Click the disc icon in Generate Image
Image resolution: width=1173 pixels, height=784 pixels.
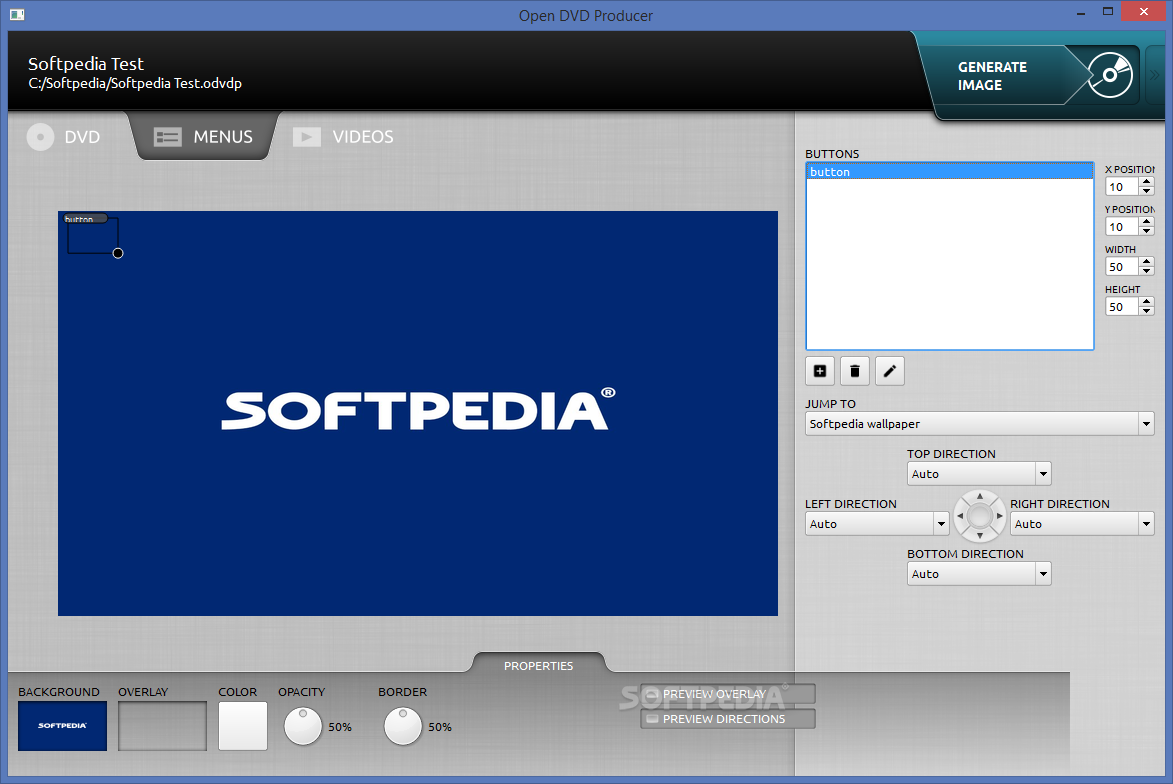1110,75
